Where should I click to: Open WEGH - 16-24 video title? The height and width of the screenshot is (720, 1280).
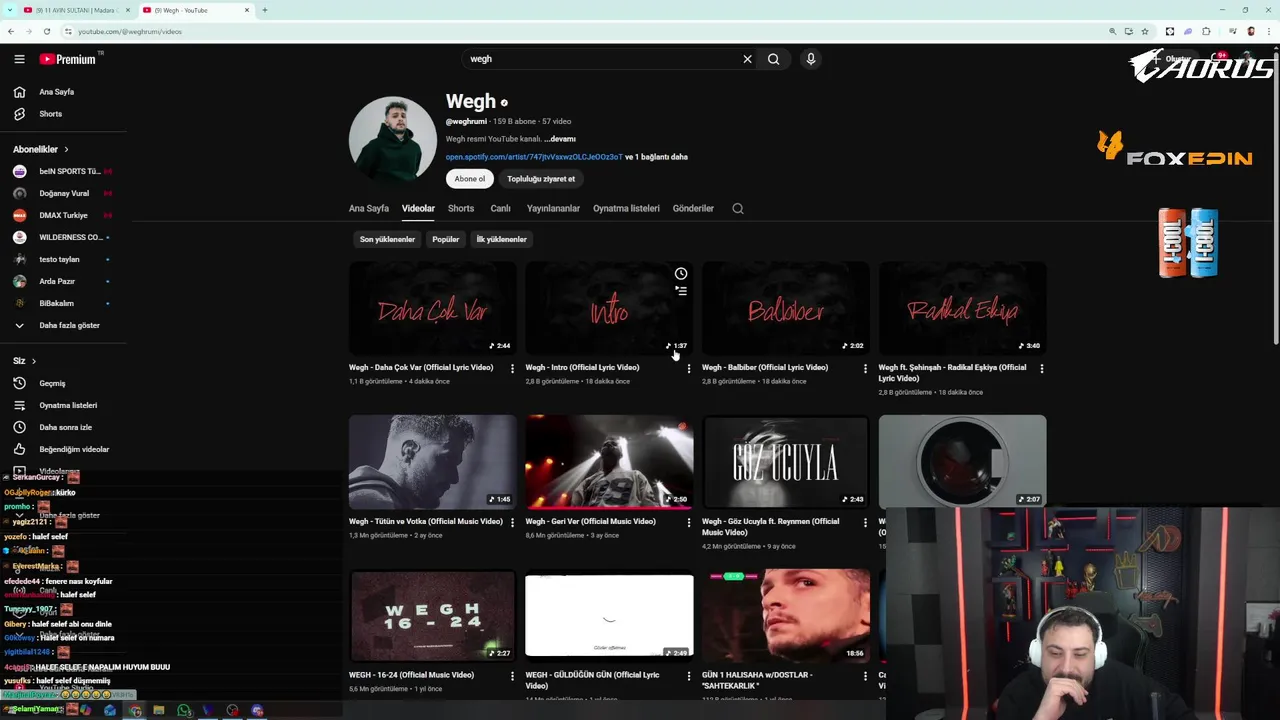pyautogui.click(x=411, y=675)
